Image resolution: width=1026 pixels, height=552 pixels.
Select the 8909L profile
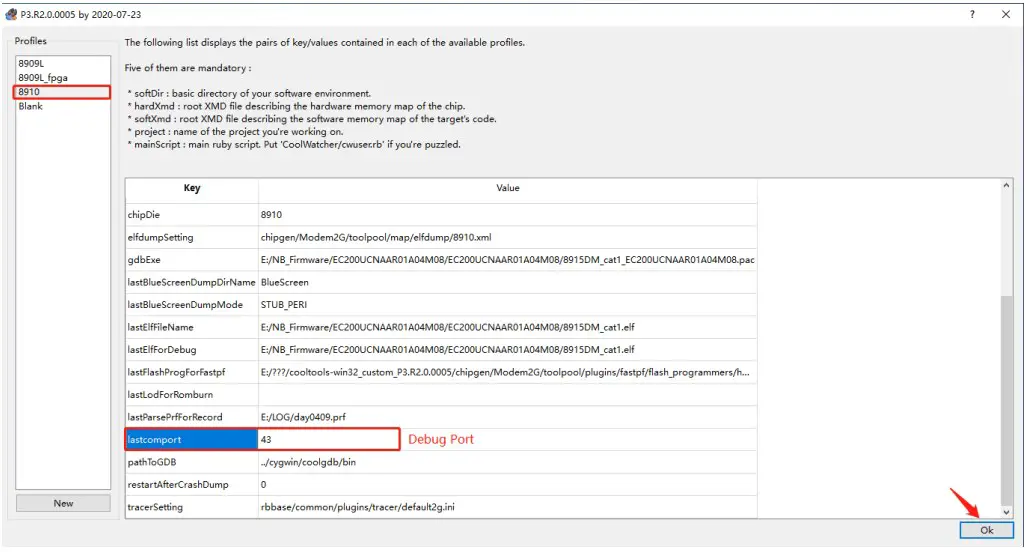pos(32,63)
